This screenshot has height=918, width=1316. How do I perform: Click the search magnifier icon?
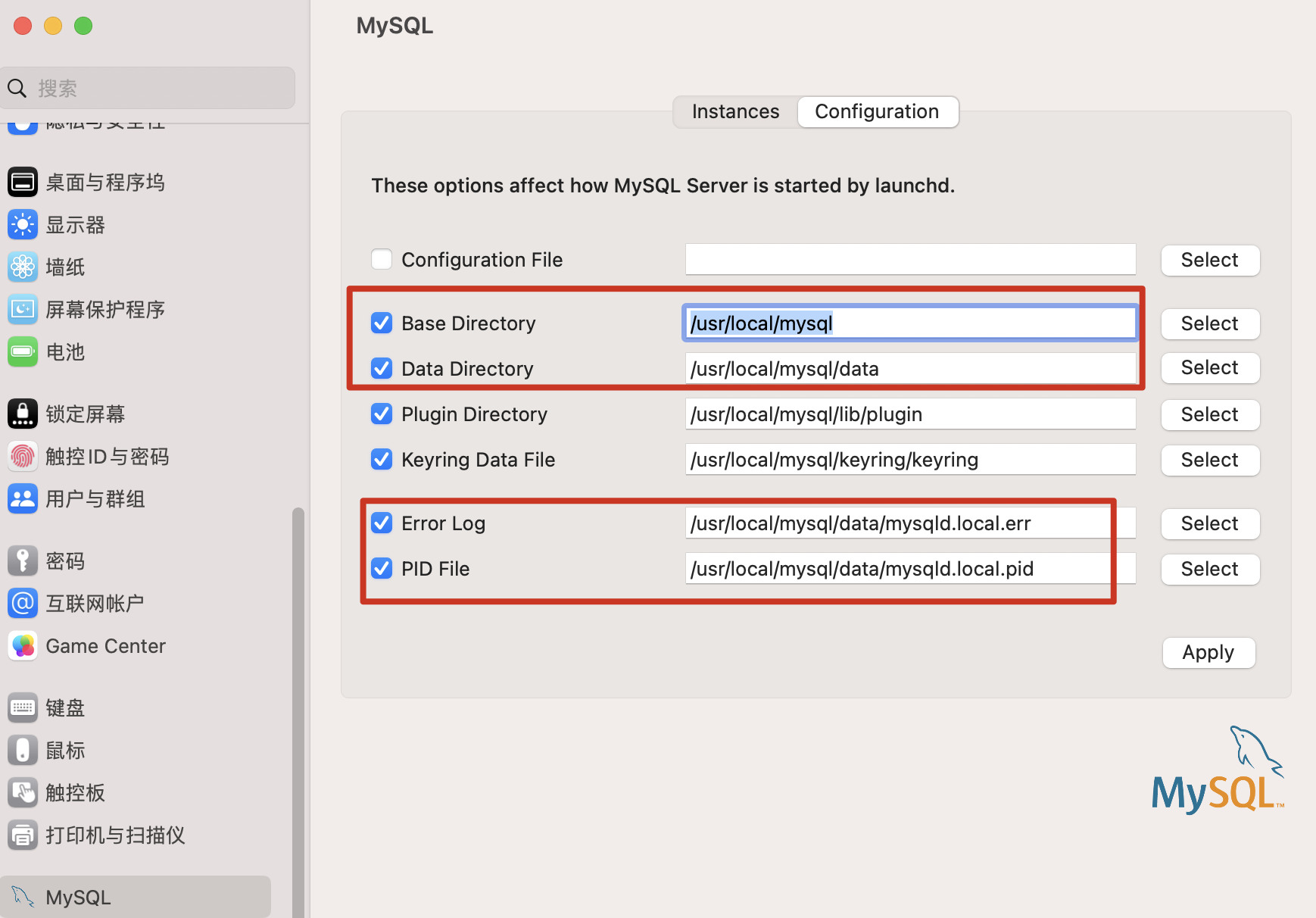(x=17, y=88)
